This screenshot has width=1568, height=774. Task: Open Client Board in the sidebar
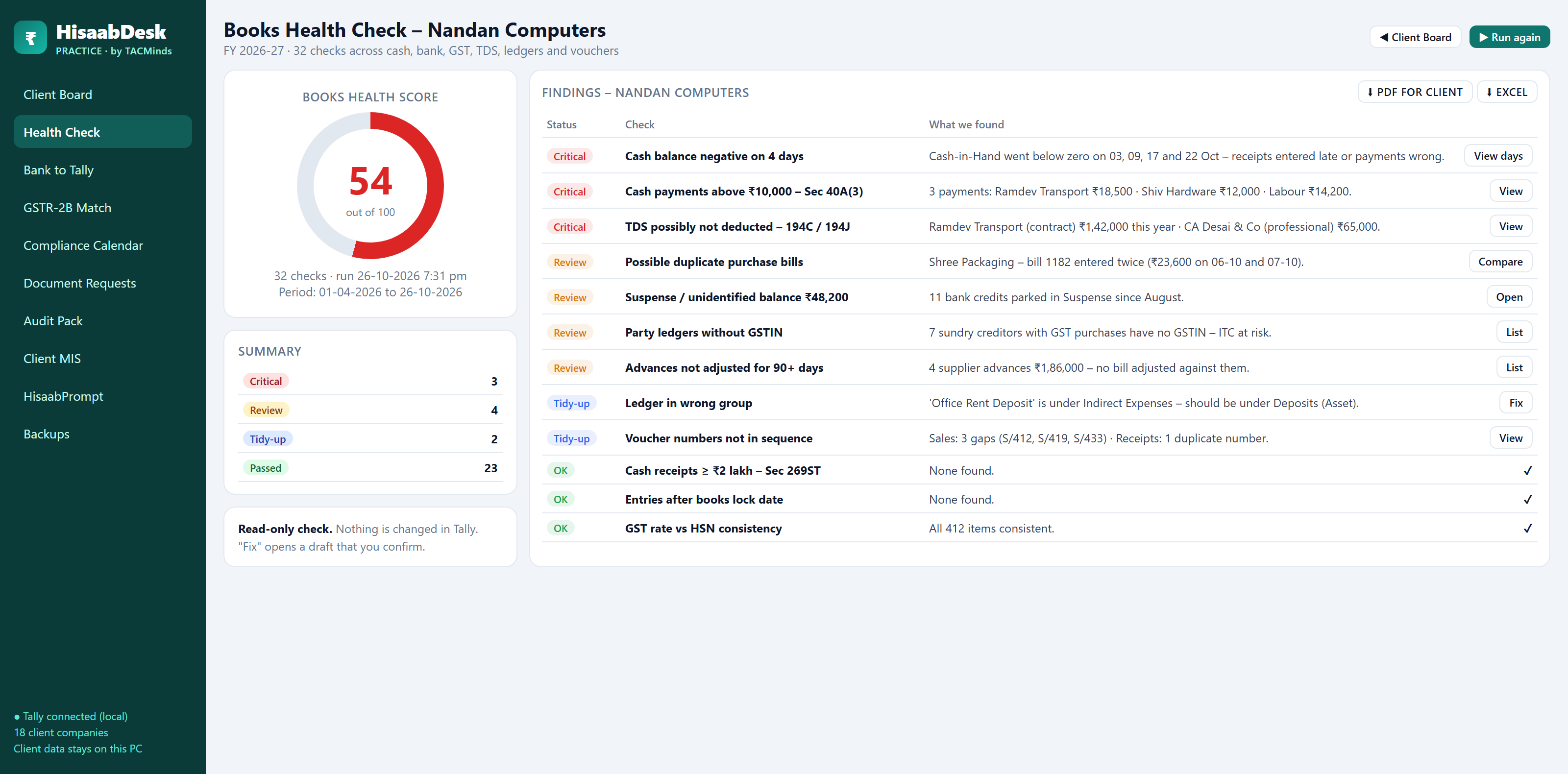pos(102,95)
